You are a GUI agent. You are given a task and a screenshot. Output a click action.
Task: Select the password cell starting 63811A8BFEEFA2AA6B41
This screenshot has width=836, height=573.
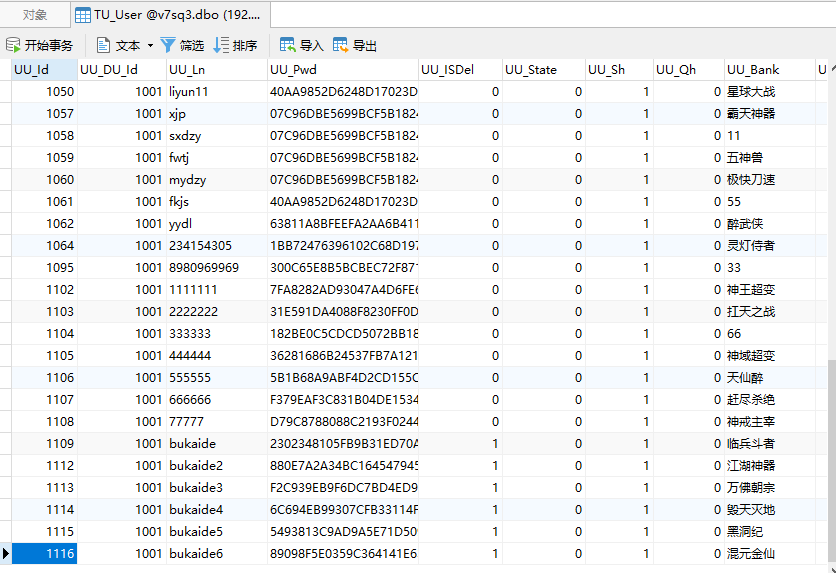[x=343, y=223]
